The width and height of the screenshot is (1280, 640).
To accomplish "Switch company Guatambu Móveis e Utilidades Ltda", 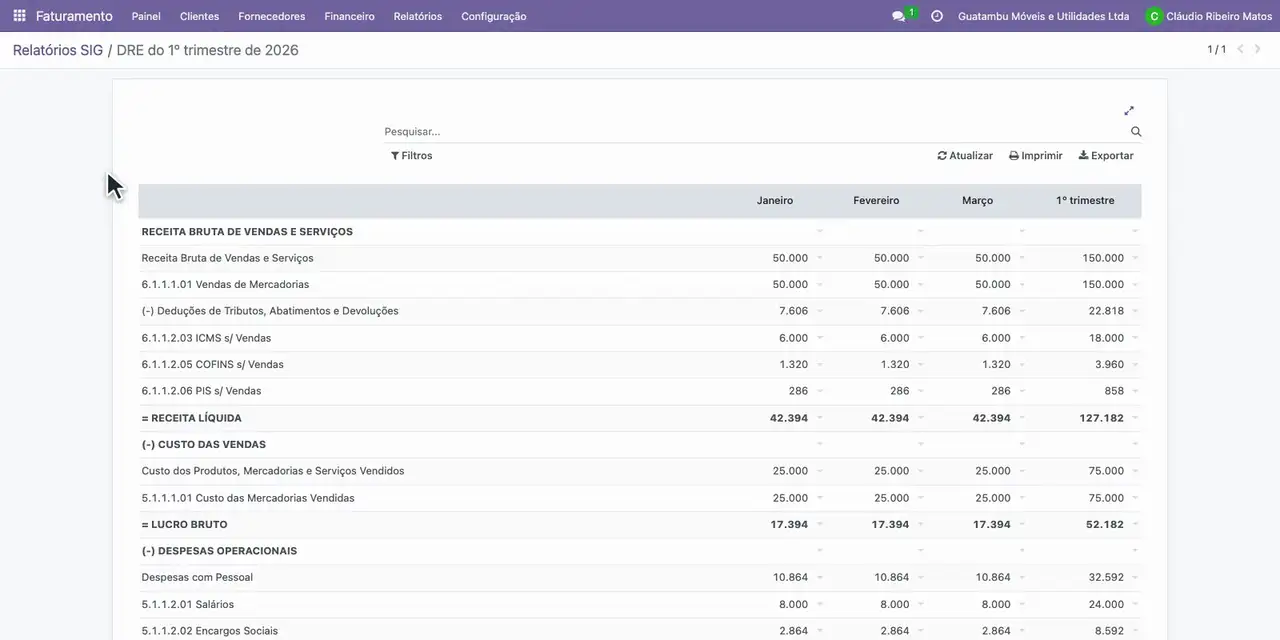I will pyautogui.click(x=1044, y=16).
